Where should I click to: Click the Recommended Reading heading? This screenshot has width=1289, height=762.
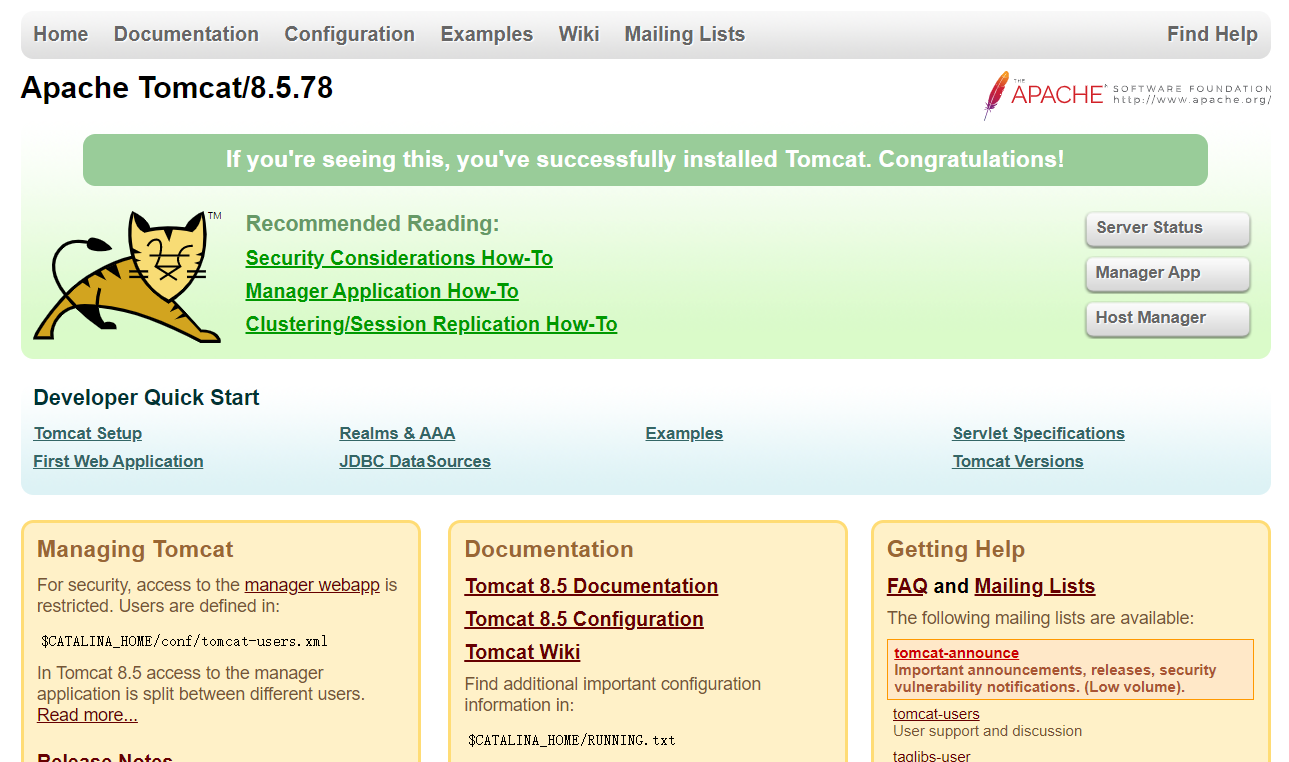click(372, 223)
